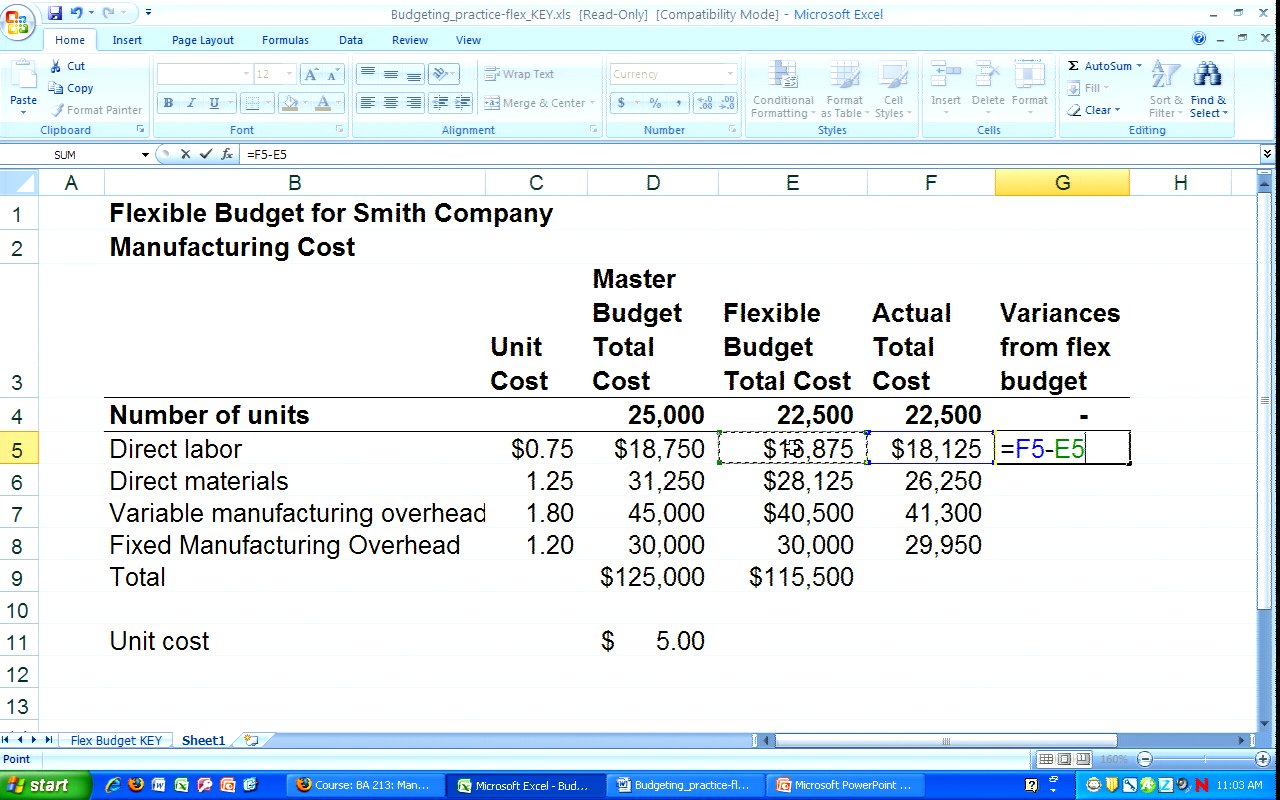Click the Copy icon in Clipboard
Image resolution: width=1280 pixels, height=800 pixels.
point(56,88)
